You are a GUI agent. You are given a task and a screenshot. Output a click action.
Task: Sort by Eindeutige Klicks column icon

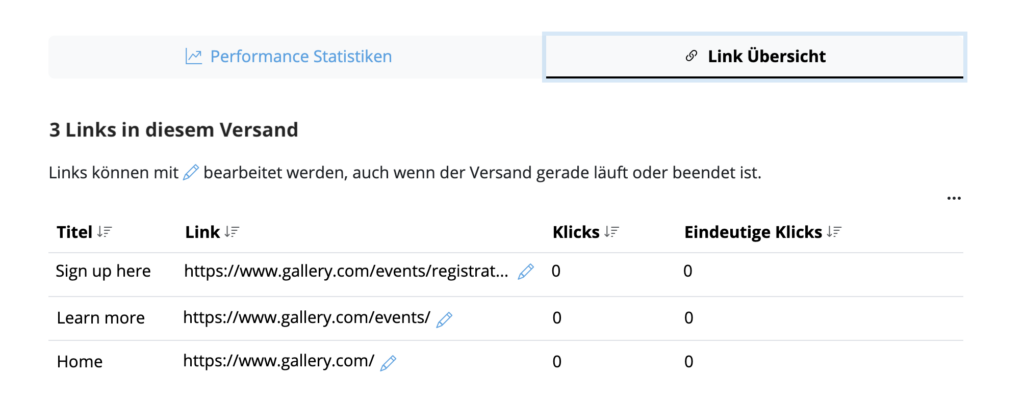click(834, 232)
